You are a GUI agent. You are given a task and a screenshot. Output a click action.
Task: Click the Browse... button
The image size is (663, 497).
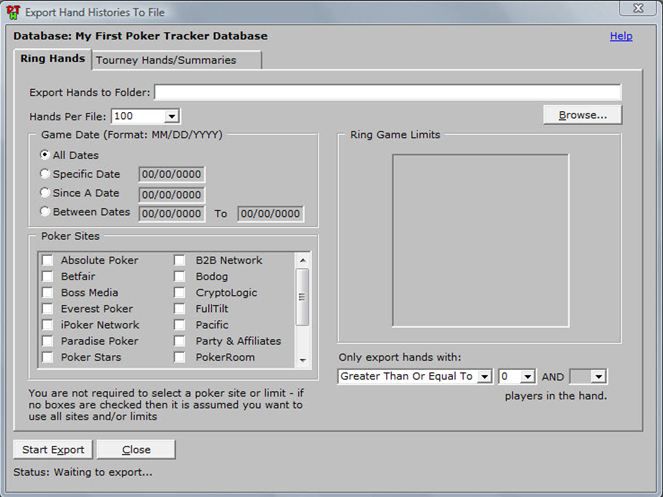pyautogui.click(x=582, y=115)
